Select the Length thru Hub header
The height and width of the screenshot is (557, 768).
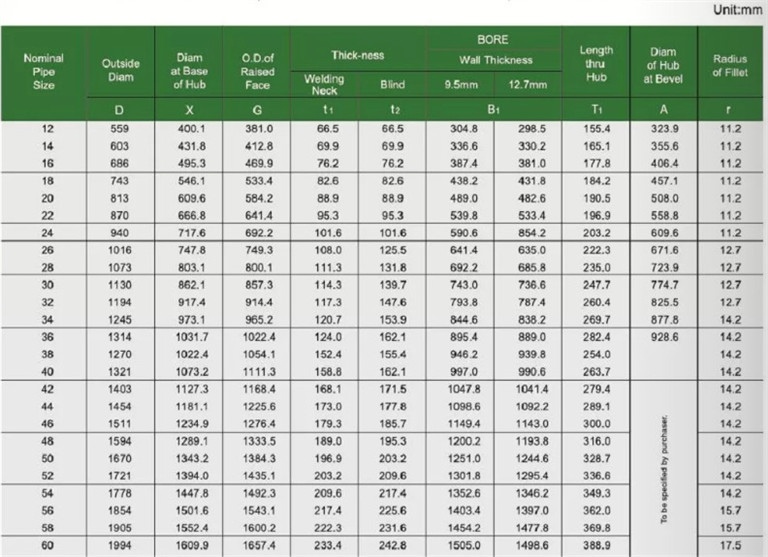[596, 63]
